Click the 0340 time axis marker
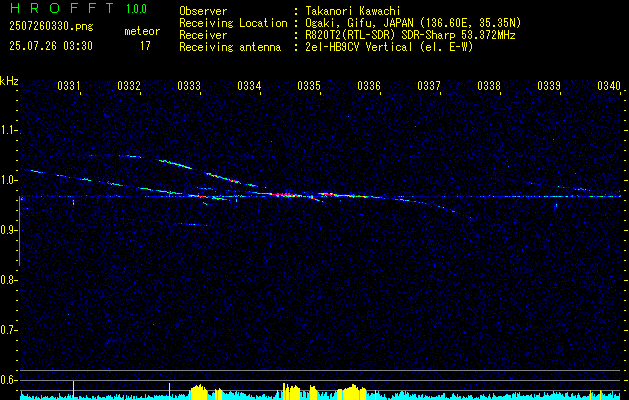This screenshot has width=629, height=400. click(609, 86)
